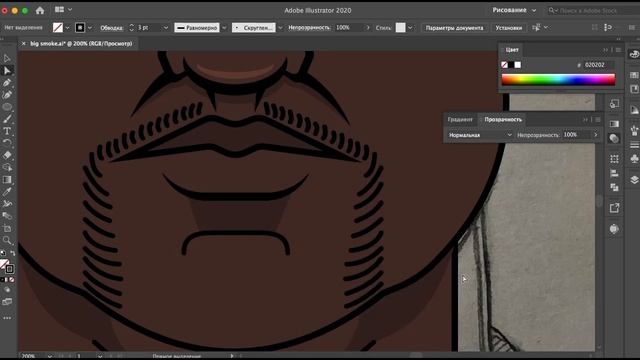
Task: Expand the opacity arrow in control bar
Action: [368, 28]
